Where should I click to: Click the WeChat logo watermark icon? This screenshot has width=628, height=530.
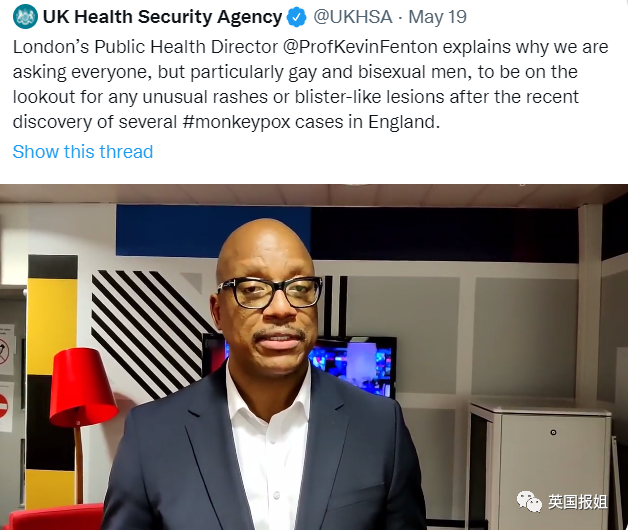[x=529, y=501]
